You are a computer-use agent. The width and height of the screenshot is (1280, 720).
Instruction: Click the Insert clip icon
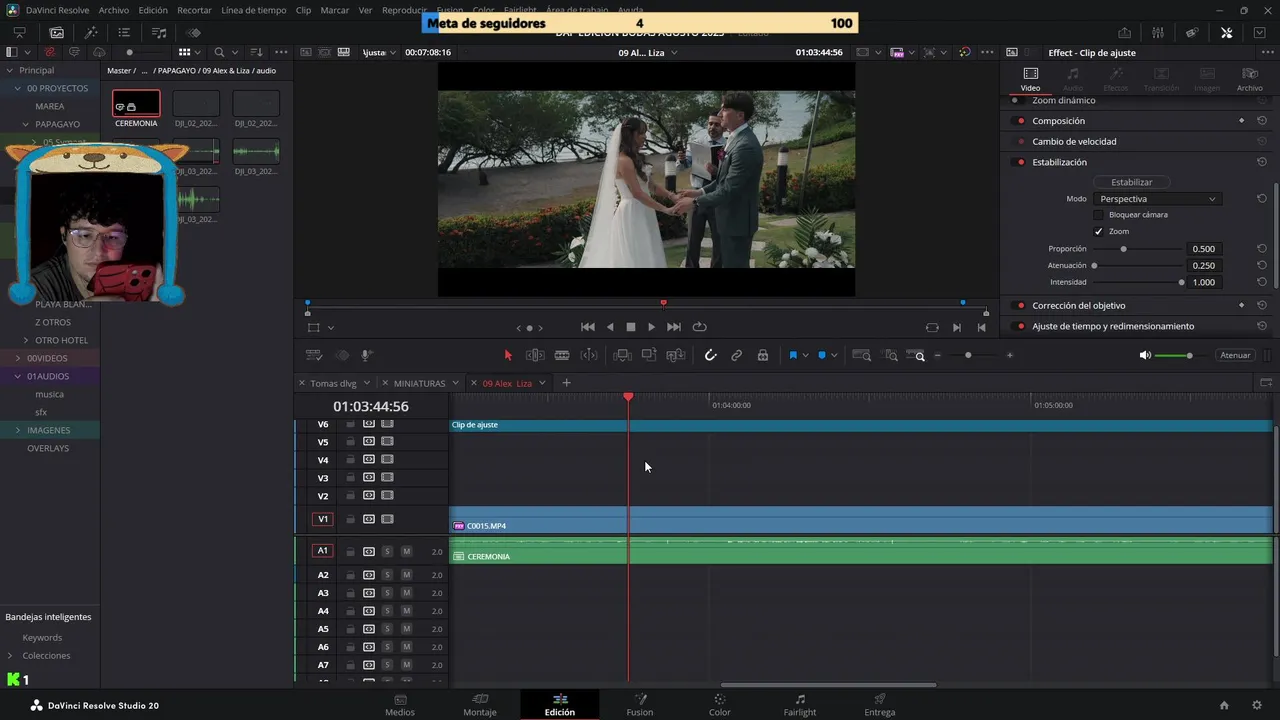622,355
